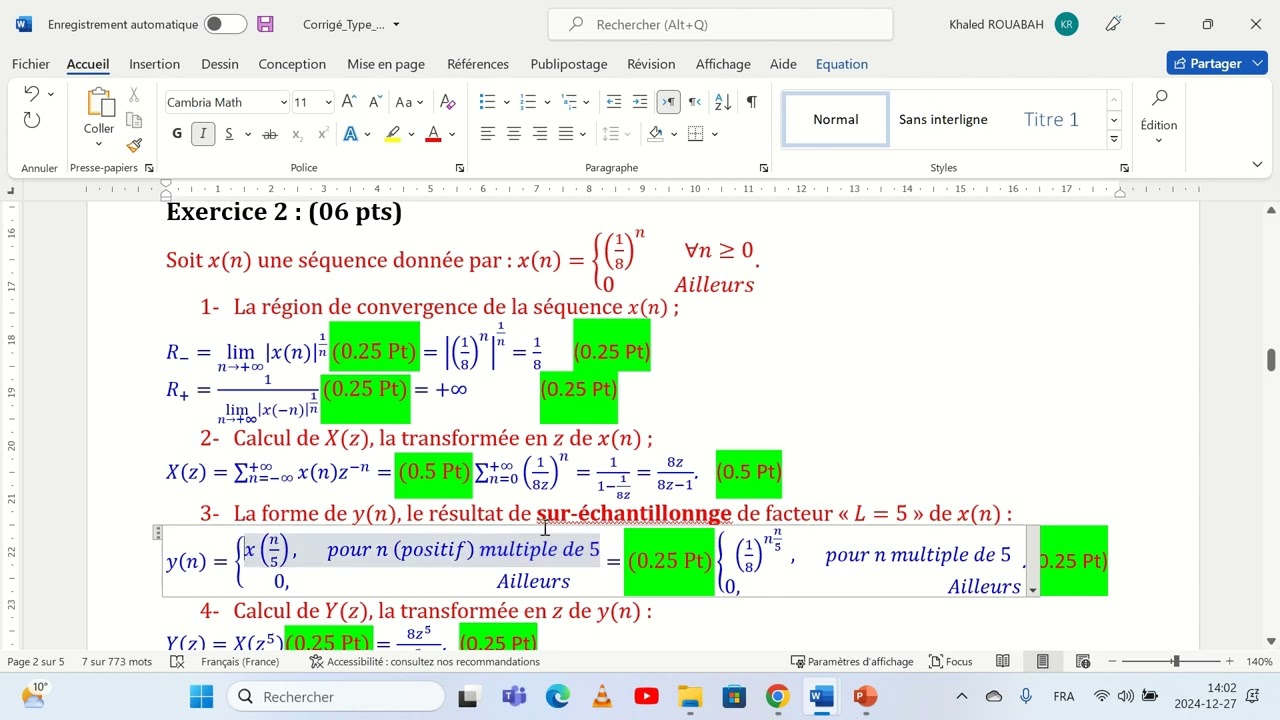Expand the Styles gallery more arrow

tap(1113, 139)
